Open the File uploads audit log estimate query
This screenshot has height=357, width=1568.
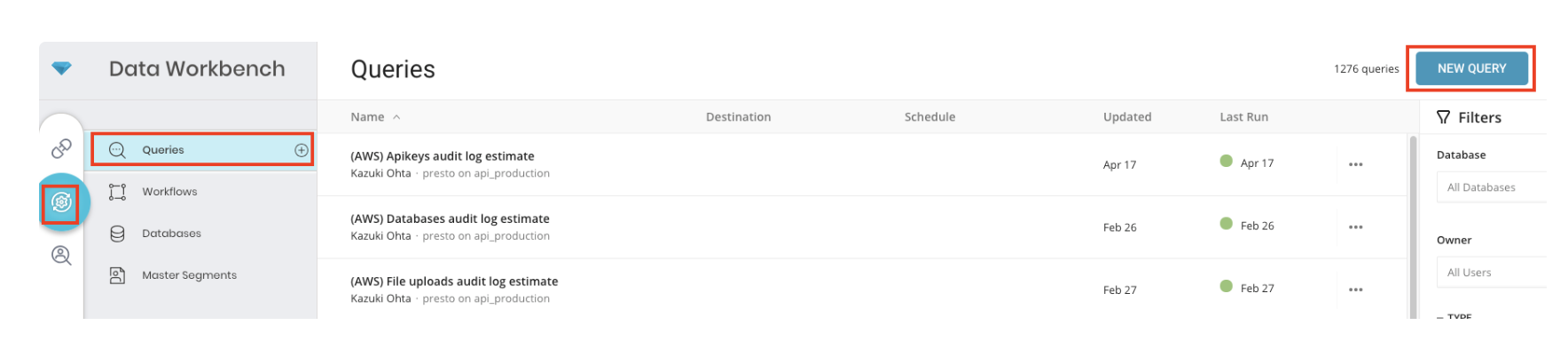point(454,282)
